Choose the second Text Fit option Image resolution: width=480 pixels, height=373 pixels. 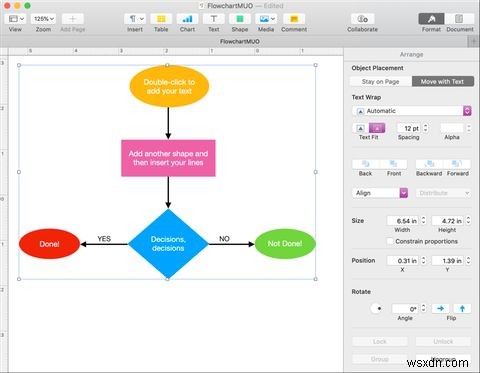click(x=377, y=128)
